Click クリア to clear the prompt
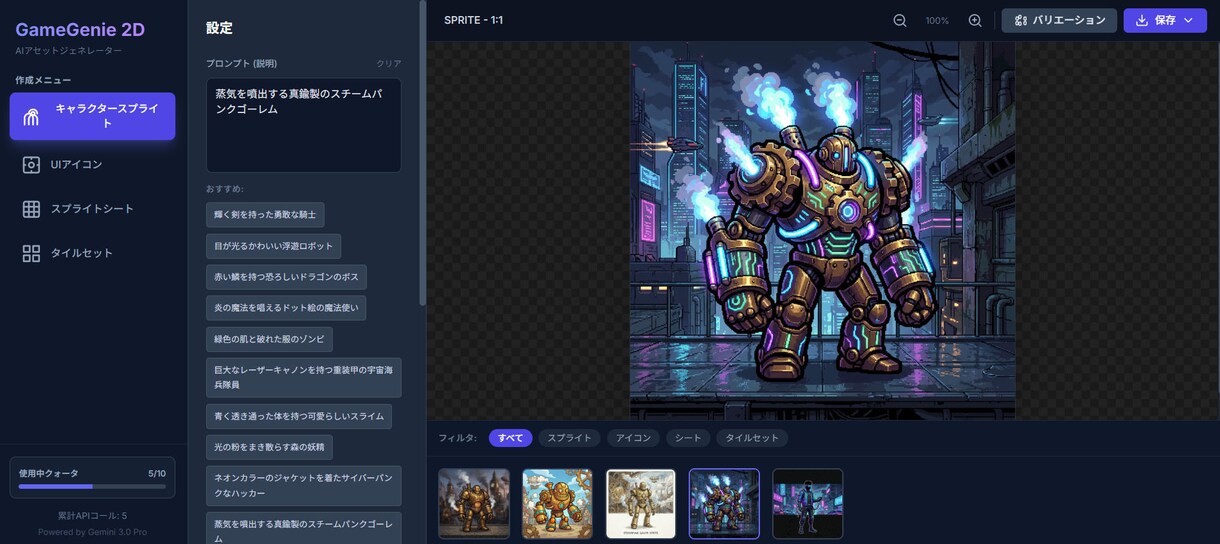 point(388,63)
